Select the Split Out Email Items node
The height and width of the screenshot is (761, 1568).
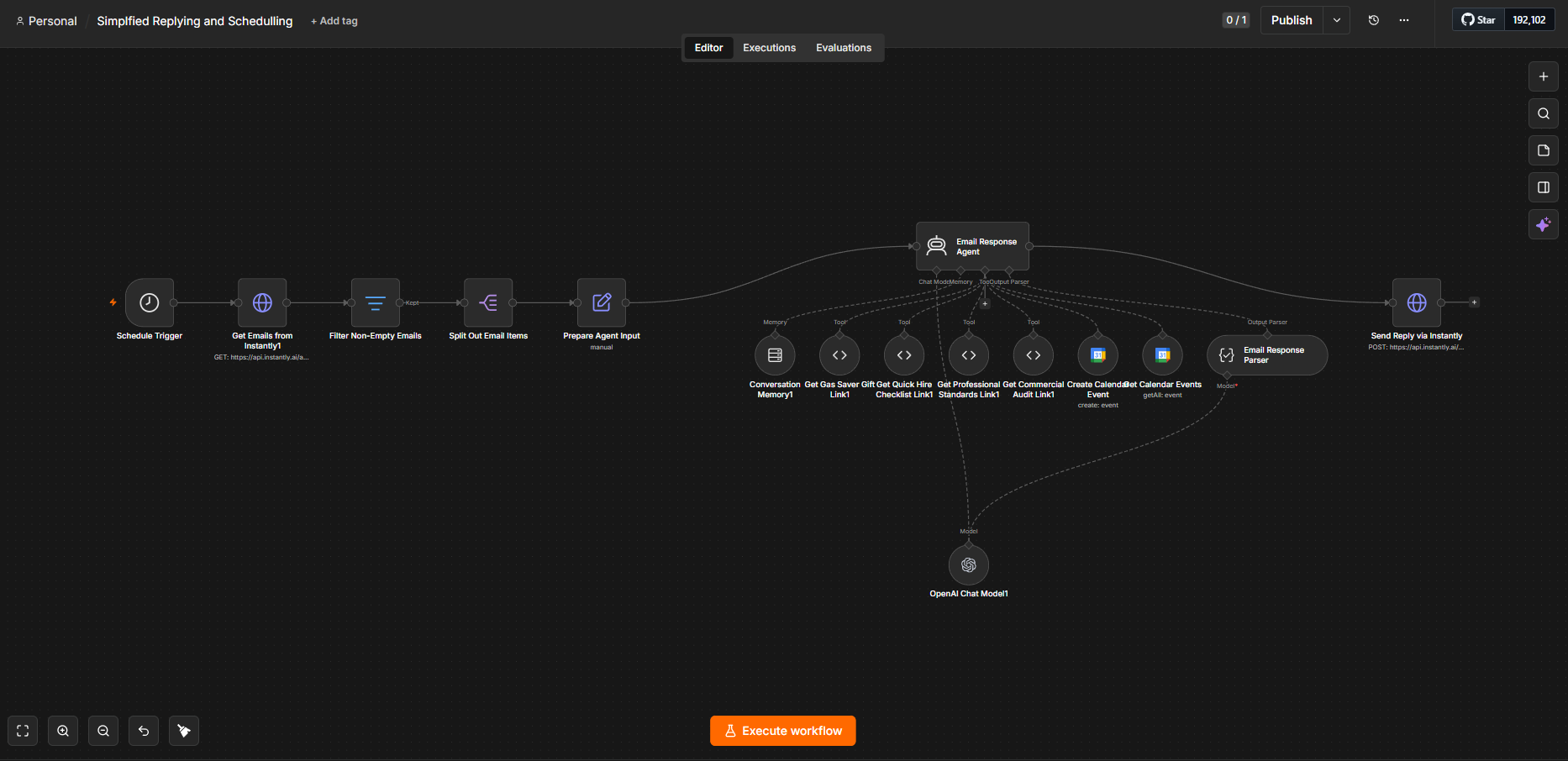[x=488, y=302]
